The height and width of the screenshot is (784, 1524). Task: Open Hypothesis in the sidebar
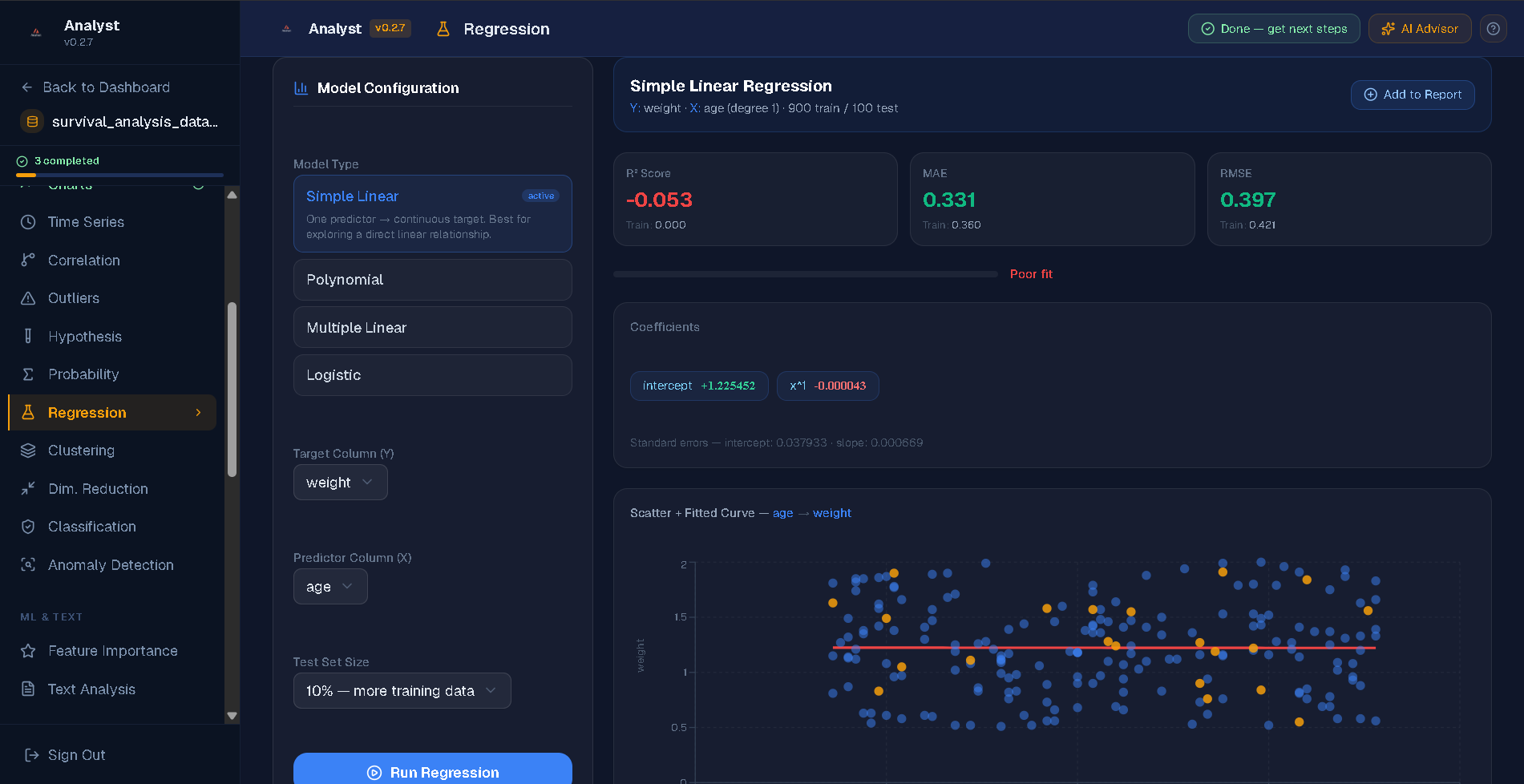[x=112, y=336]
